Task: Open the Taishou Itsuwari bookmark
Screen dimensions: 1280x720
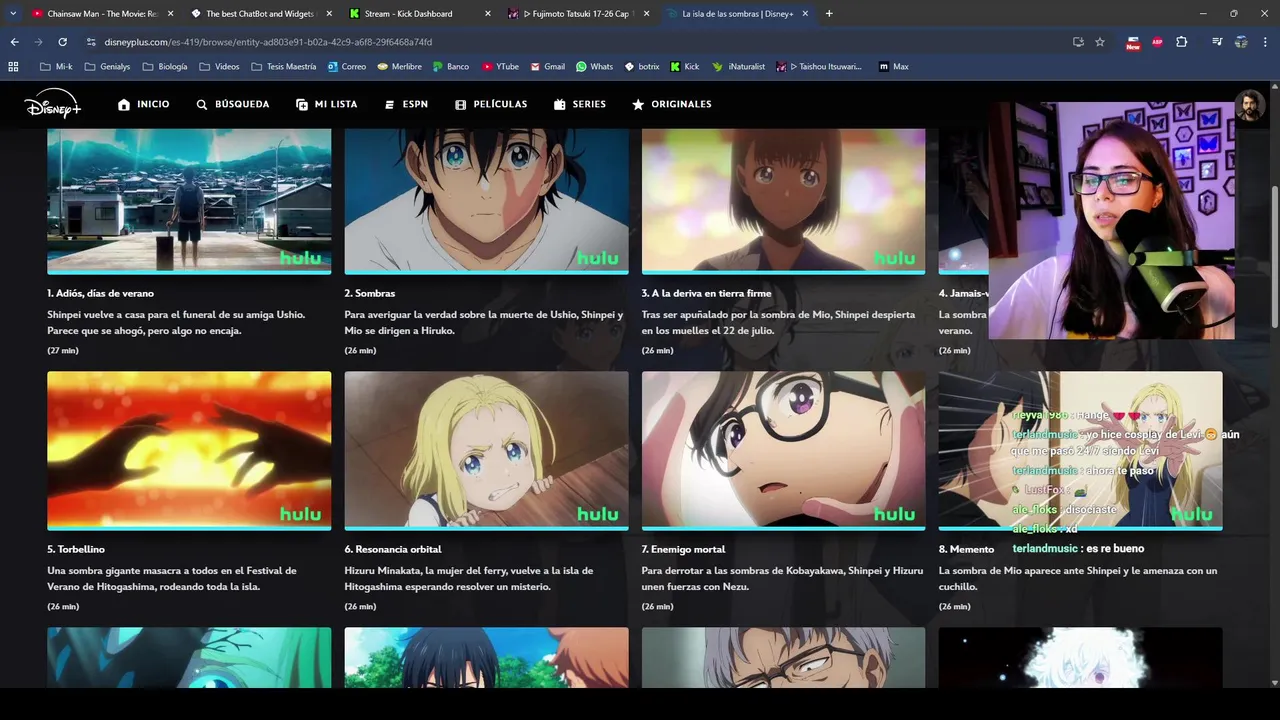Action: (x=819, y=66)
